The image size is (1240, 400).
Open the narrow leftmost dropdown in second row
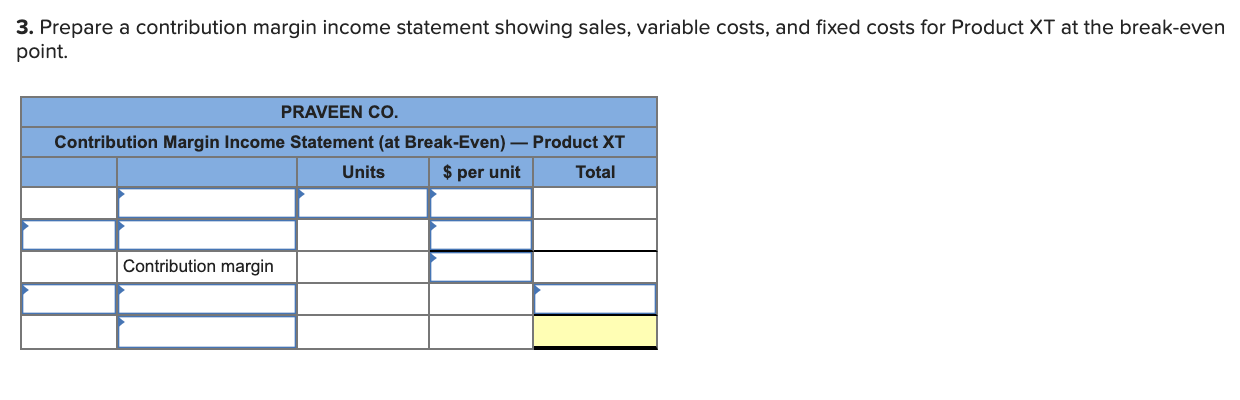click(x=69, y=235)
